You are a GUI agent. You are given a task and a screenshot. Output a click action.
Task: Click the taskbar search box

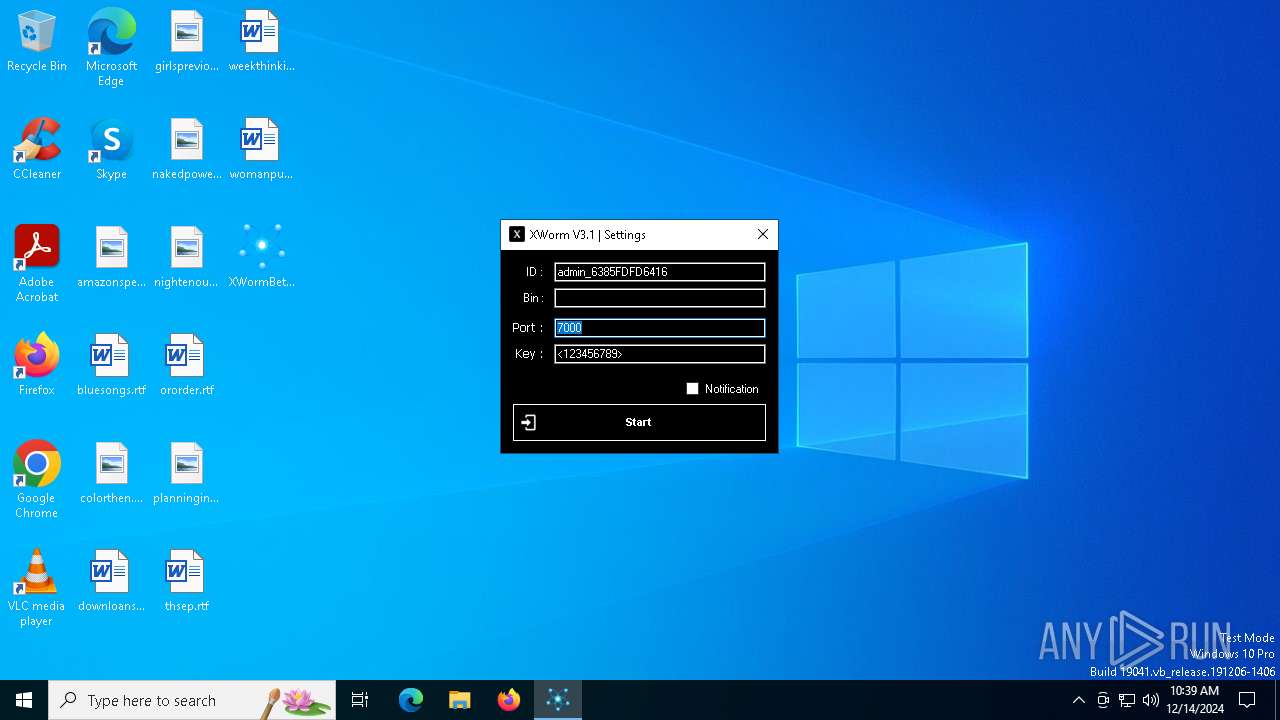point(192,700)
